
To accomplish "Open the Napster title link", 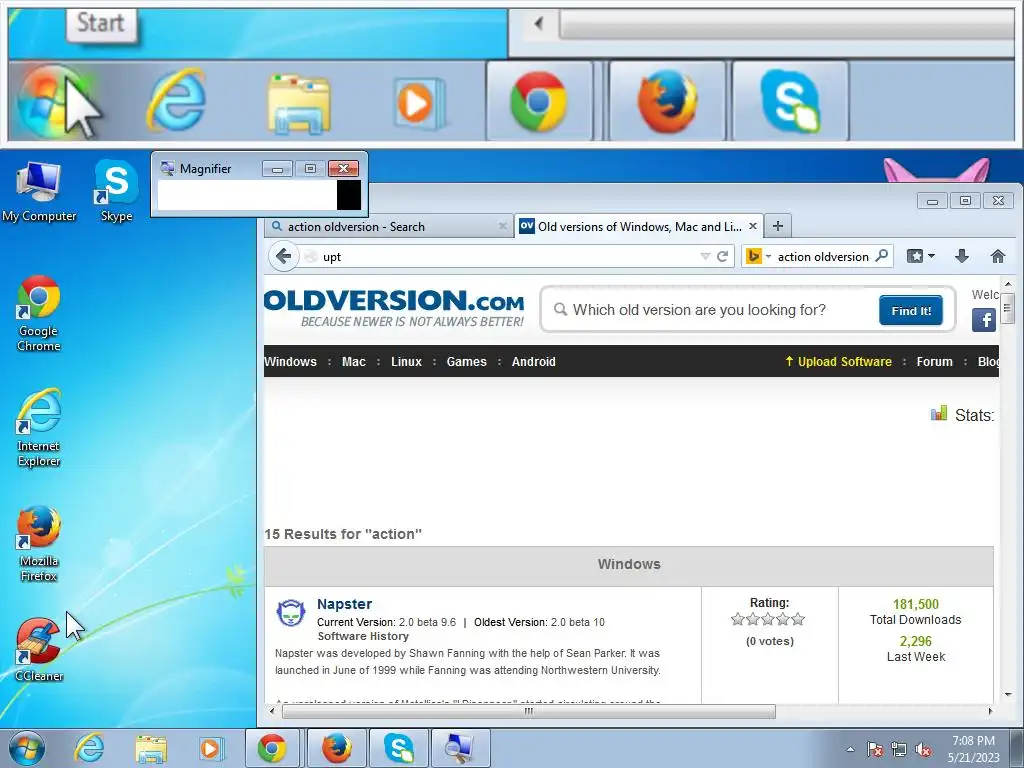I will point(344,604).
